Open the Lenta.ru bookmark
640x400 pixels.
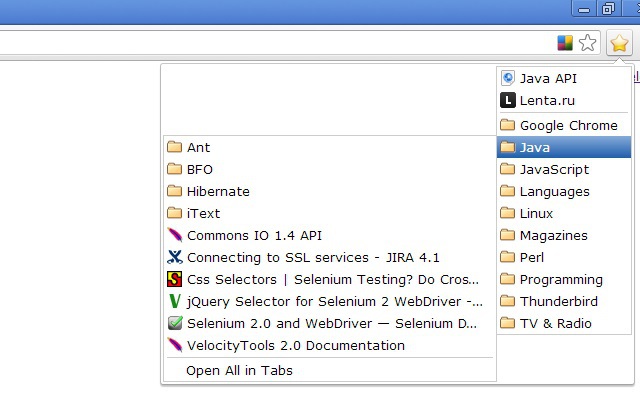[x=546, y=100]
